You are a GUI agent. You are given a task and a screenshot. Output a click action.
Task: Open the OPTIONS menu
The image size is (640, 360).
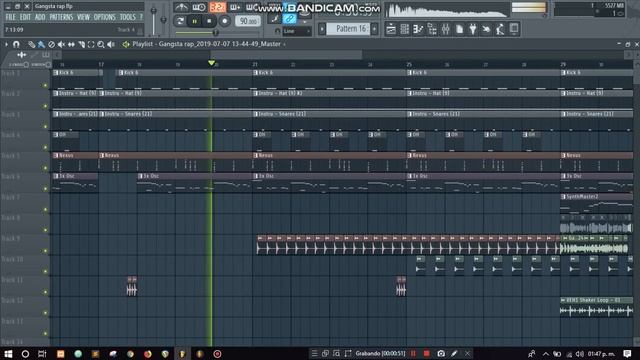(105, 17)
